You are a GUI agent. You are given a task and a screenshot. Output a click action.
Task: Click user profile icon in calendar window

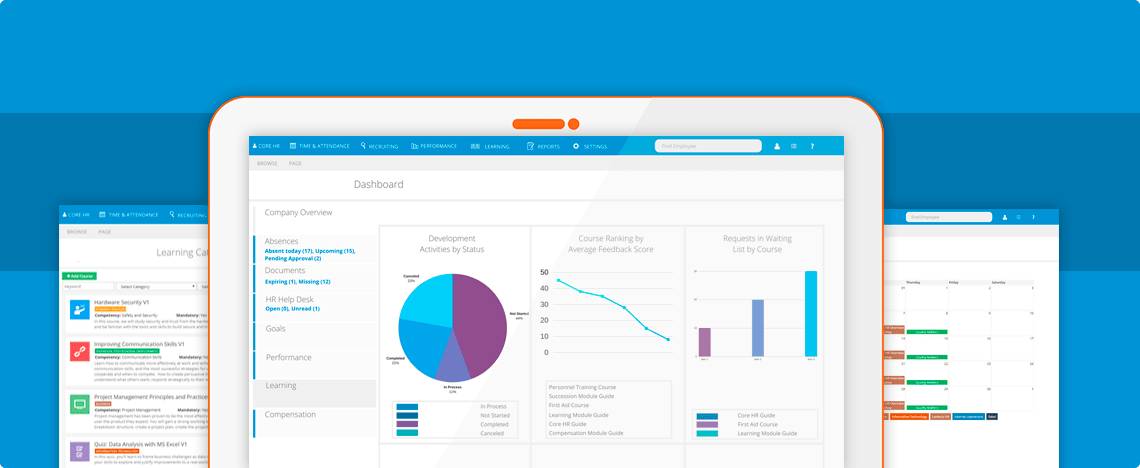click(1005, 217)
